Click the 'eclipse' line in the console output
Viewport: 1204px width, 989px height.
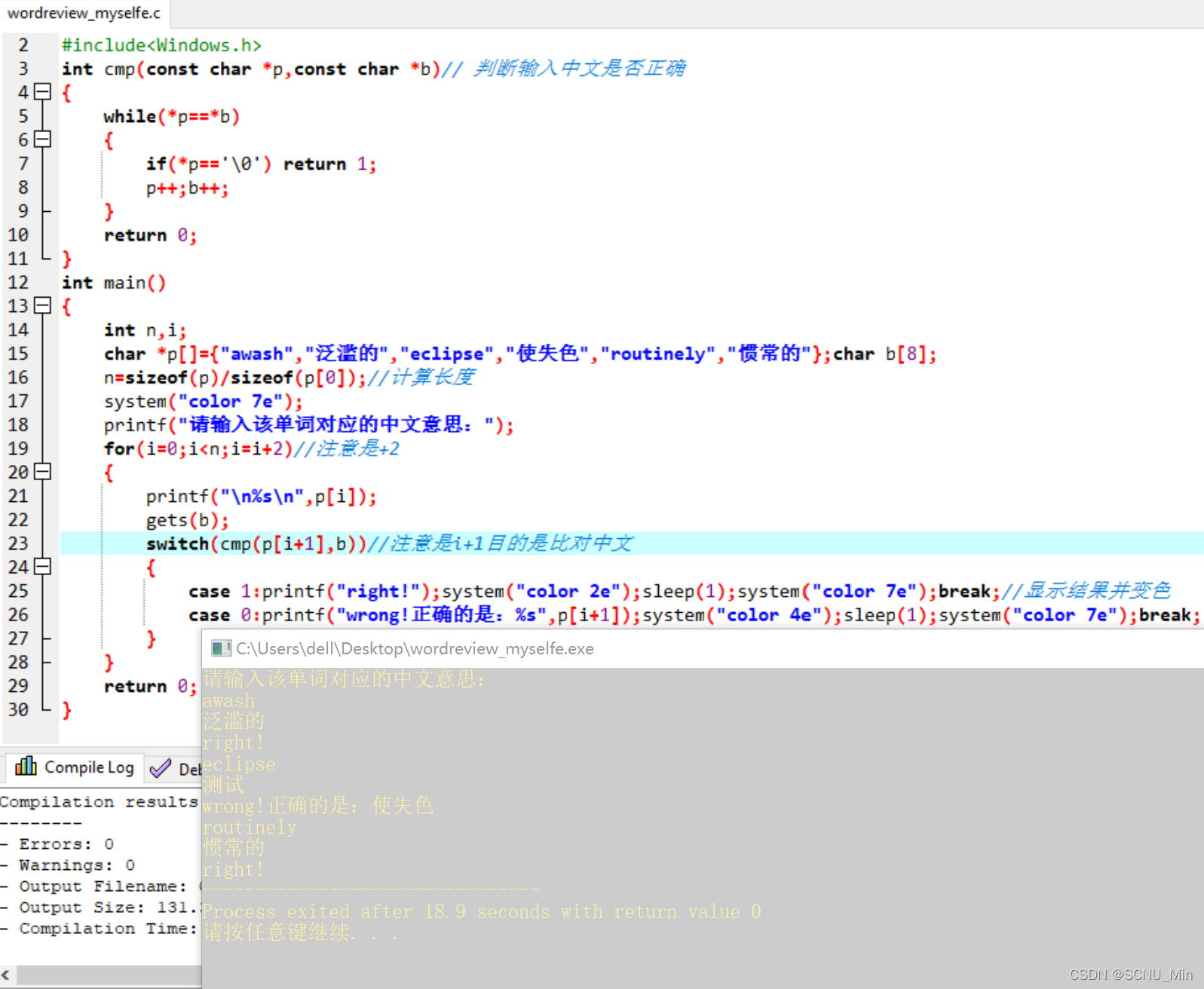point(239,764)
